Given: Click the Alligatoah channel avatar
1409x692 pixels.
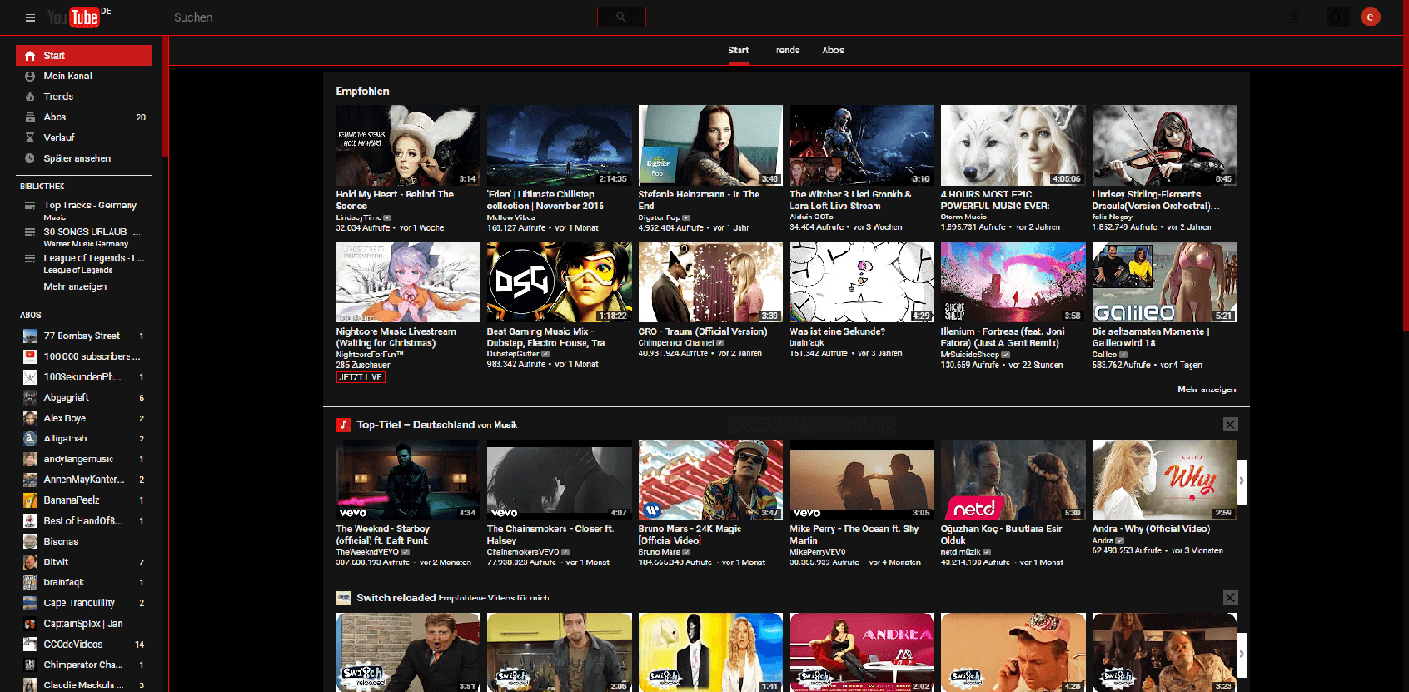Looking at the screenshot, I should point(30,438).
